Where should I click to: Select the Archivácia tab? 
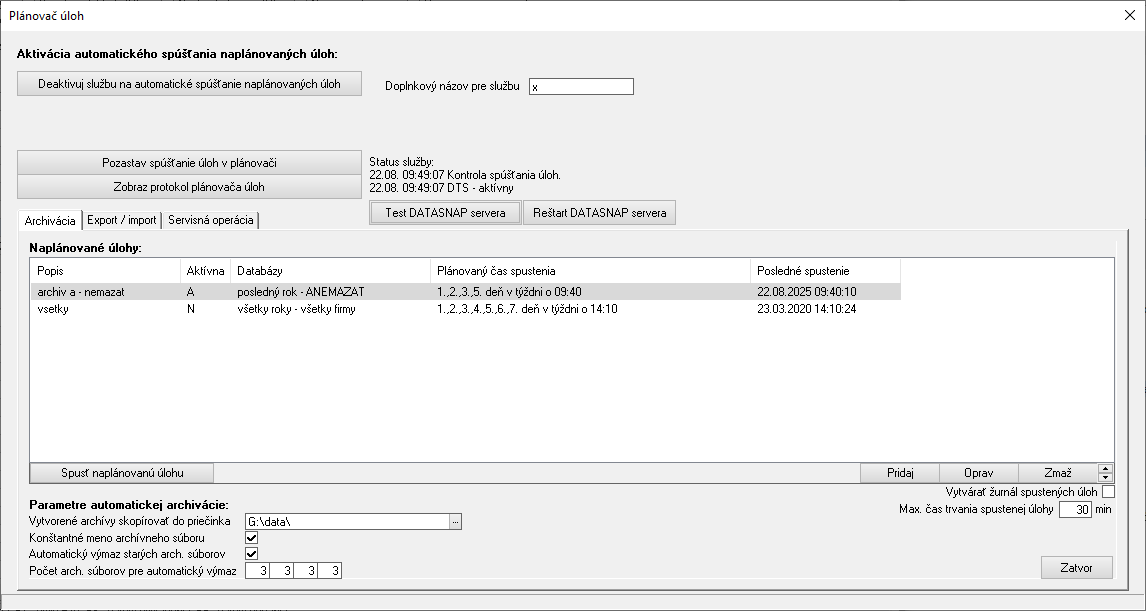[x=50, y=220]
